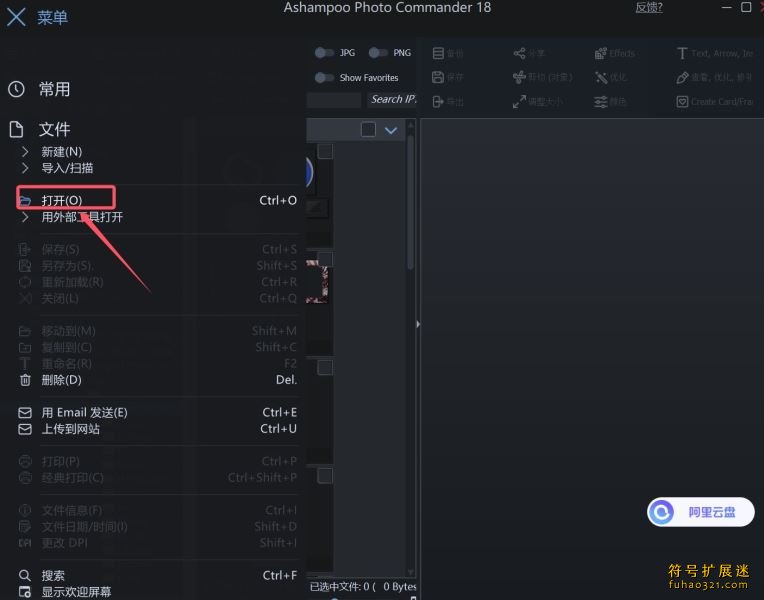Click the Create Card/Frame heart icon

point(682,101)
